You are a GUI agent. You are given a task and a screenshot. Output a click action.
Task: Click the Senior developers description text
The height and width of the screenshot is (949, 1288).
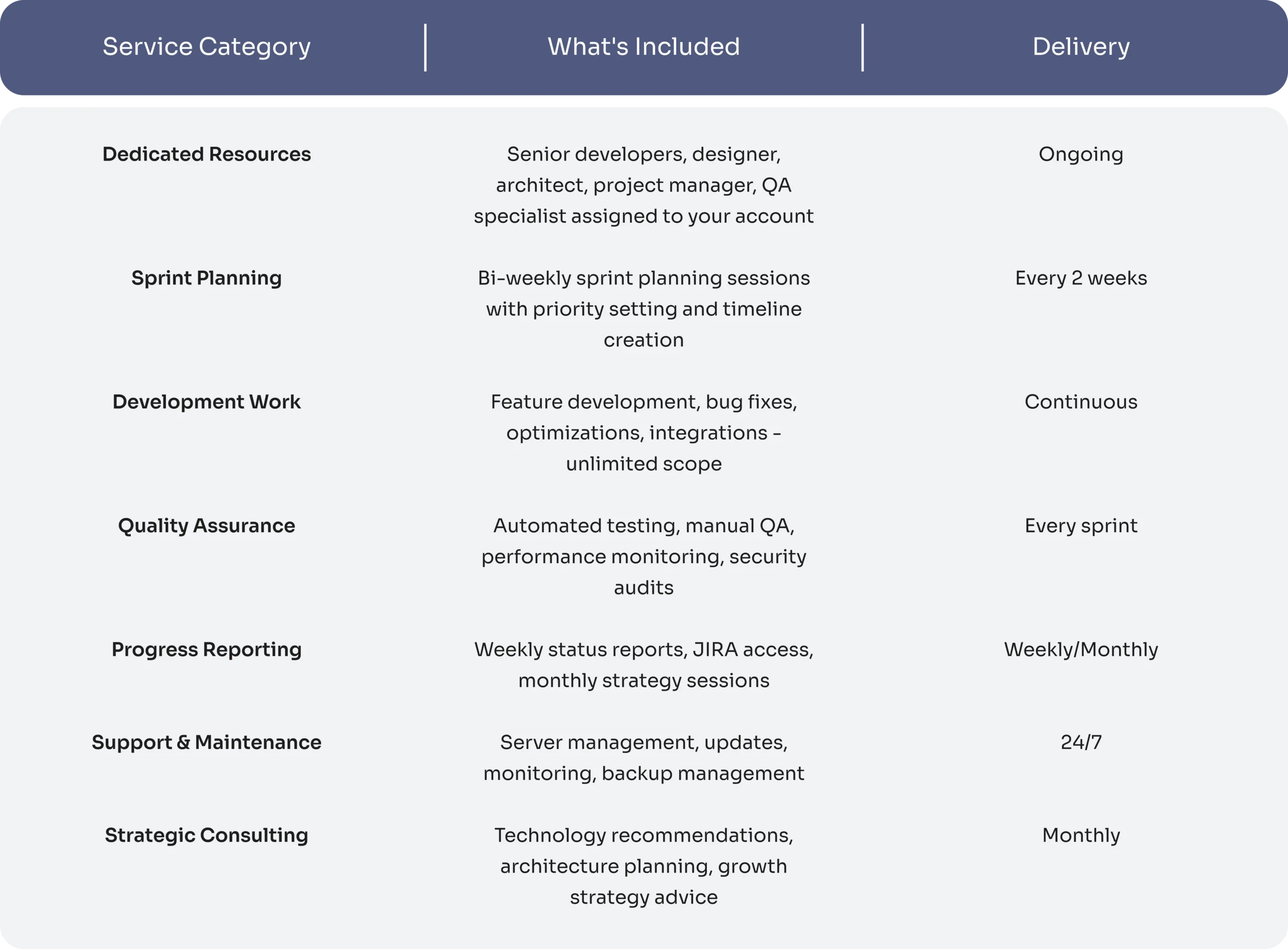tap(643, 185)
